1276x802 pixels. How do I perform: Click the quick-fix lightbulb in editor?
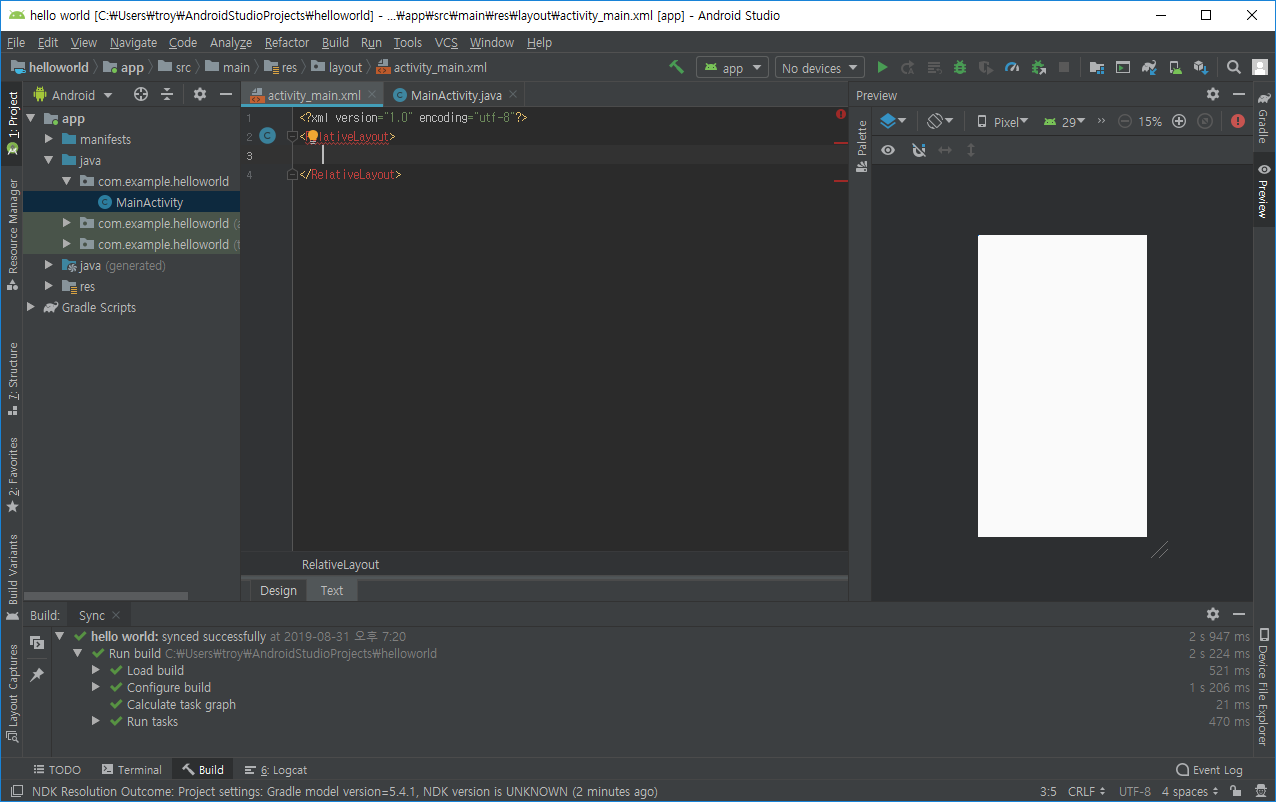pos(312,136)
